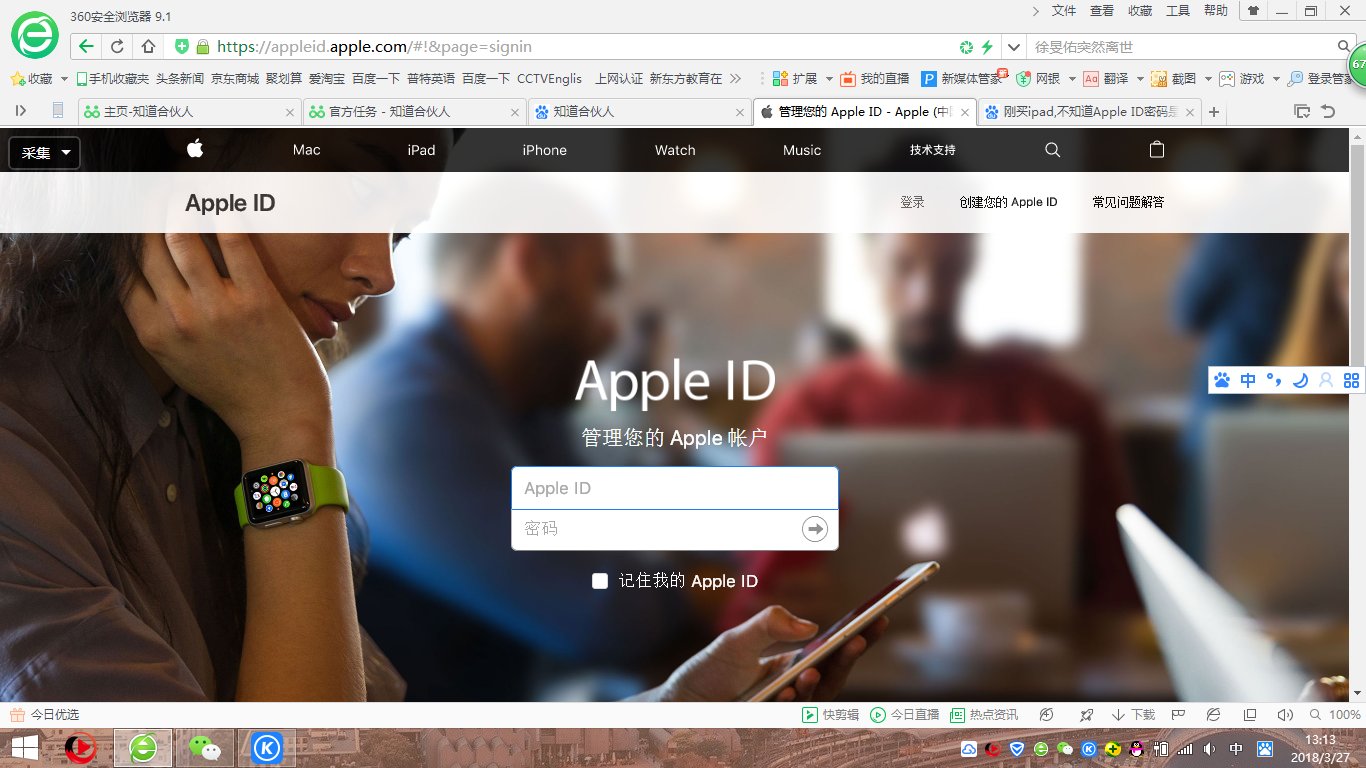Switch to the 刚买ipad tab
1366x768 pixels.
point(1085,112)
